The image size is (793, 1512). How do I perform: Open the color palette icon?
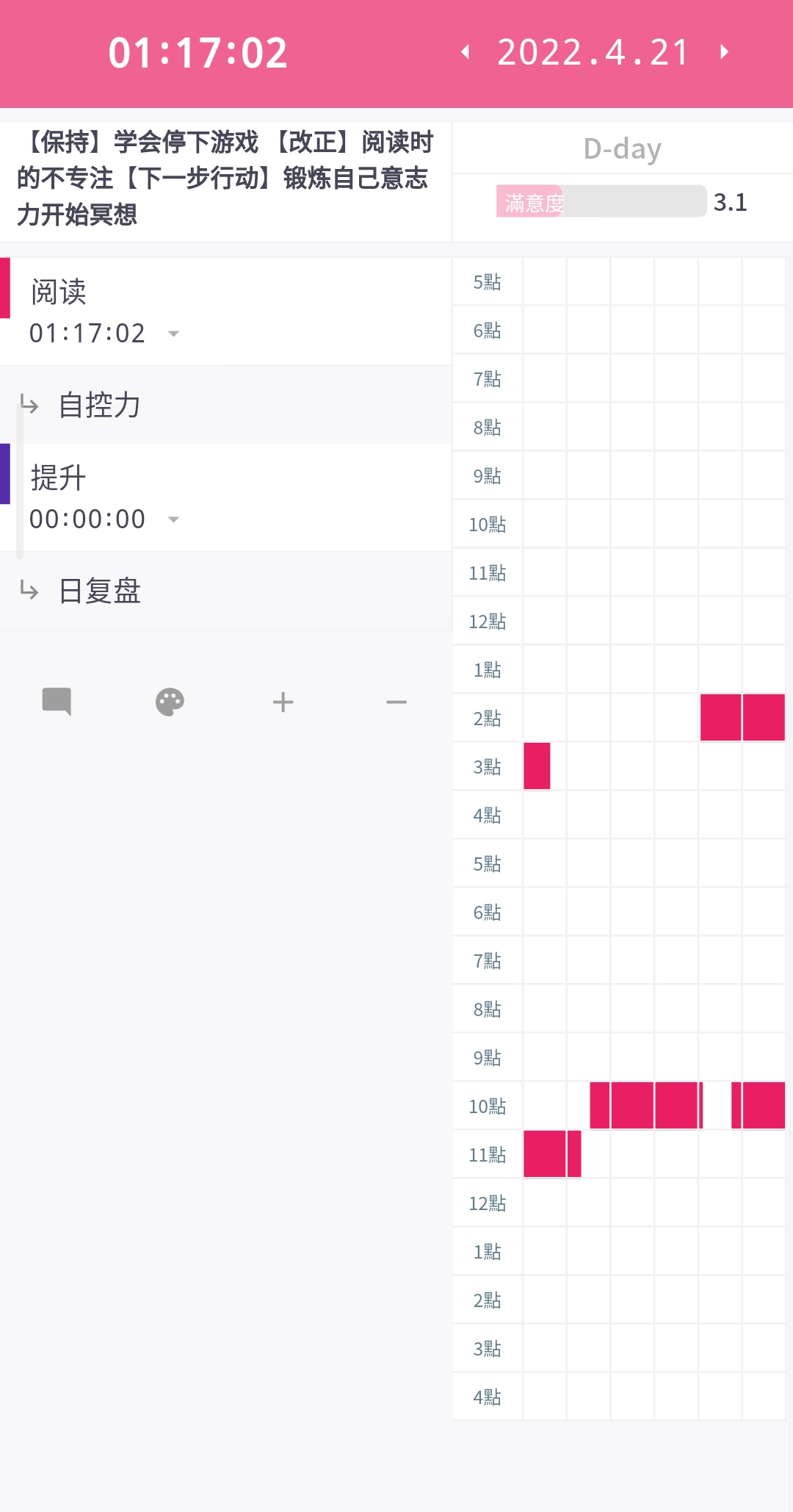point(170,702)
